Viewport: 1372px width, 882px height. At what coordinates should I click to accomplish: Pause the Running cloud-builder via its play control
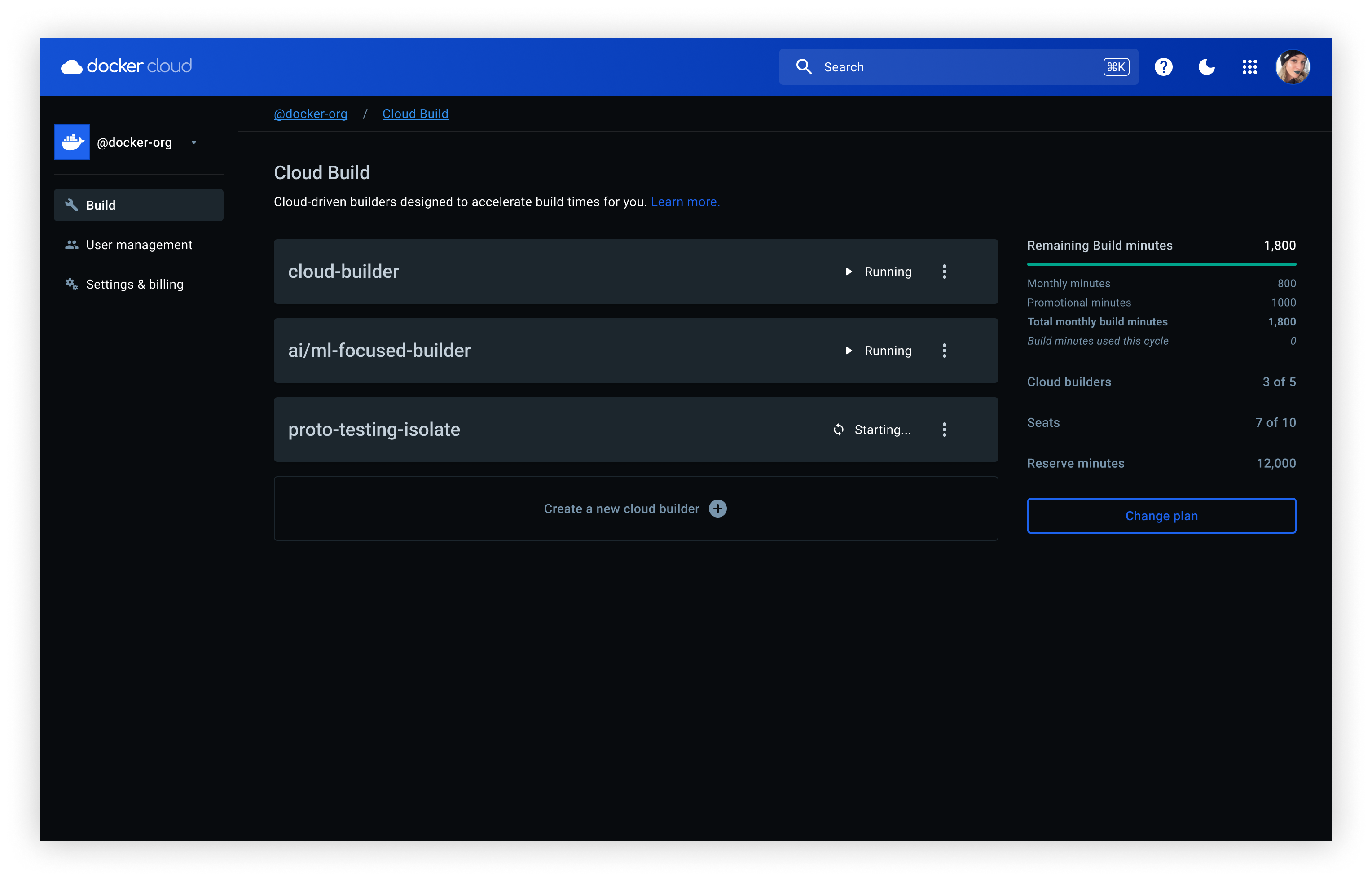pyautogui.click(x=849, y=272)
